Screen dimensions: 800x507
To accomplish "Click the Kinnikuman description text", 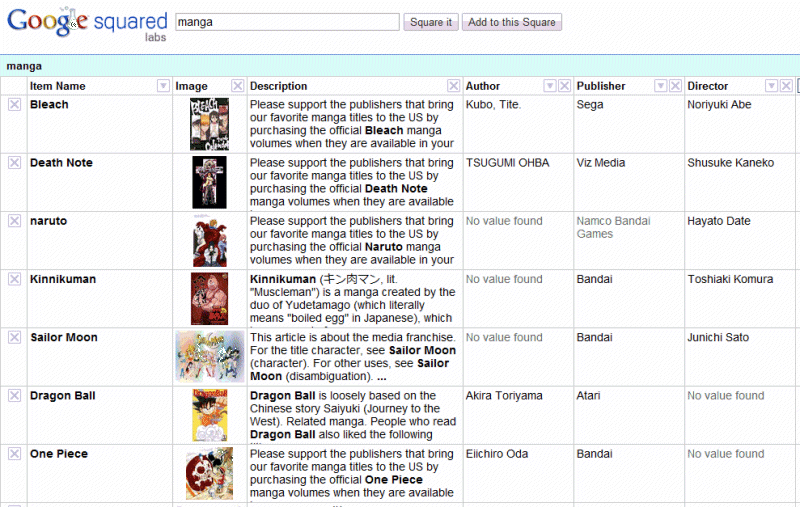I will (353, 298).
